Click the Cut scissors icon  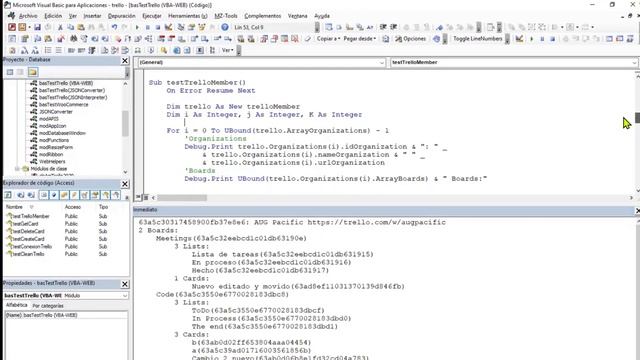point(60,27)
